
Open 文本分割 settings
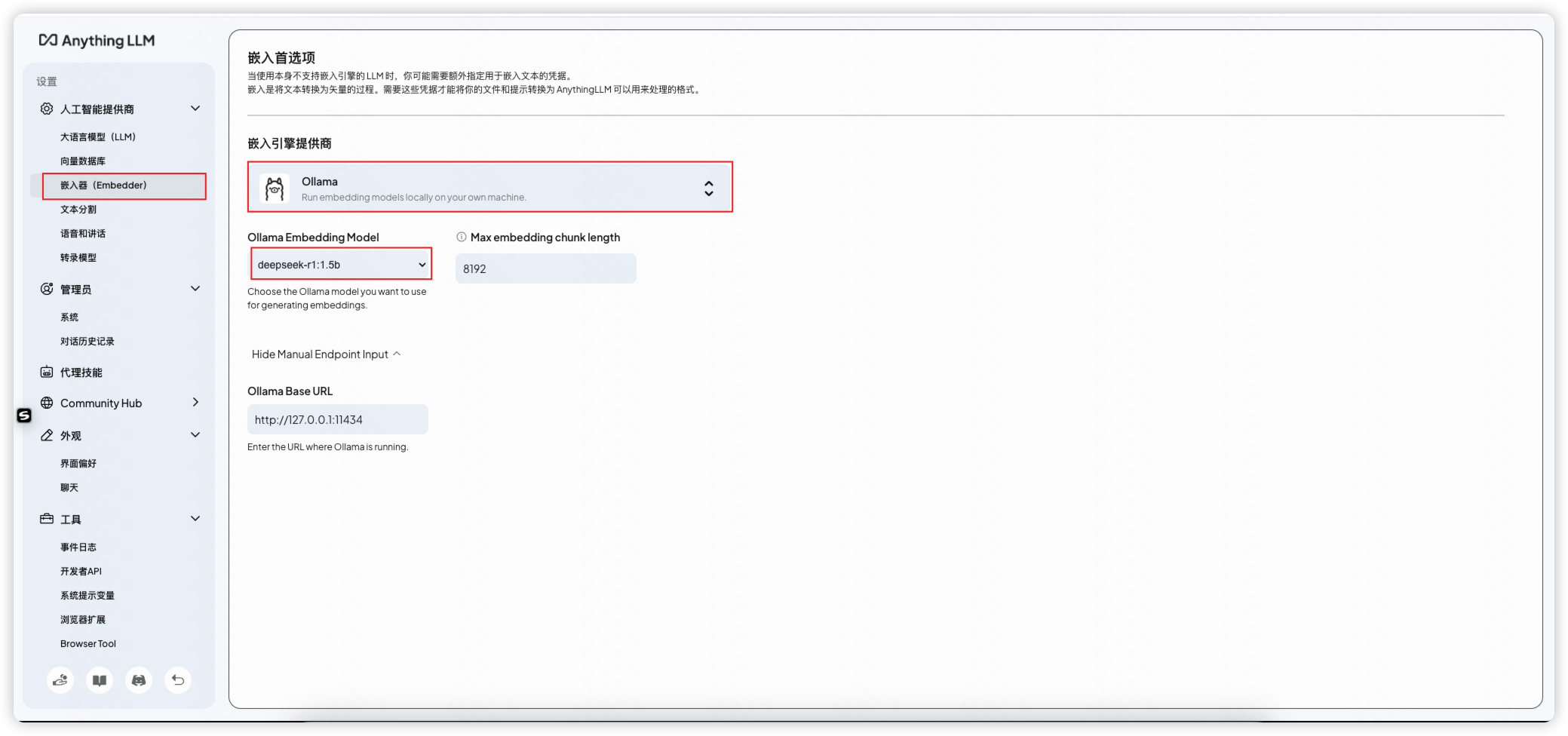pyautogui.click(x=78, y=210)
